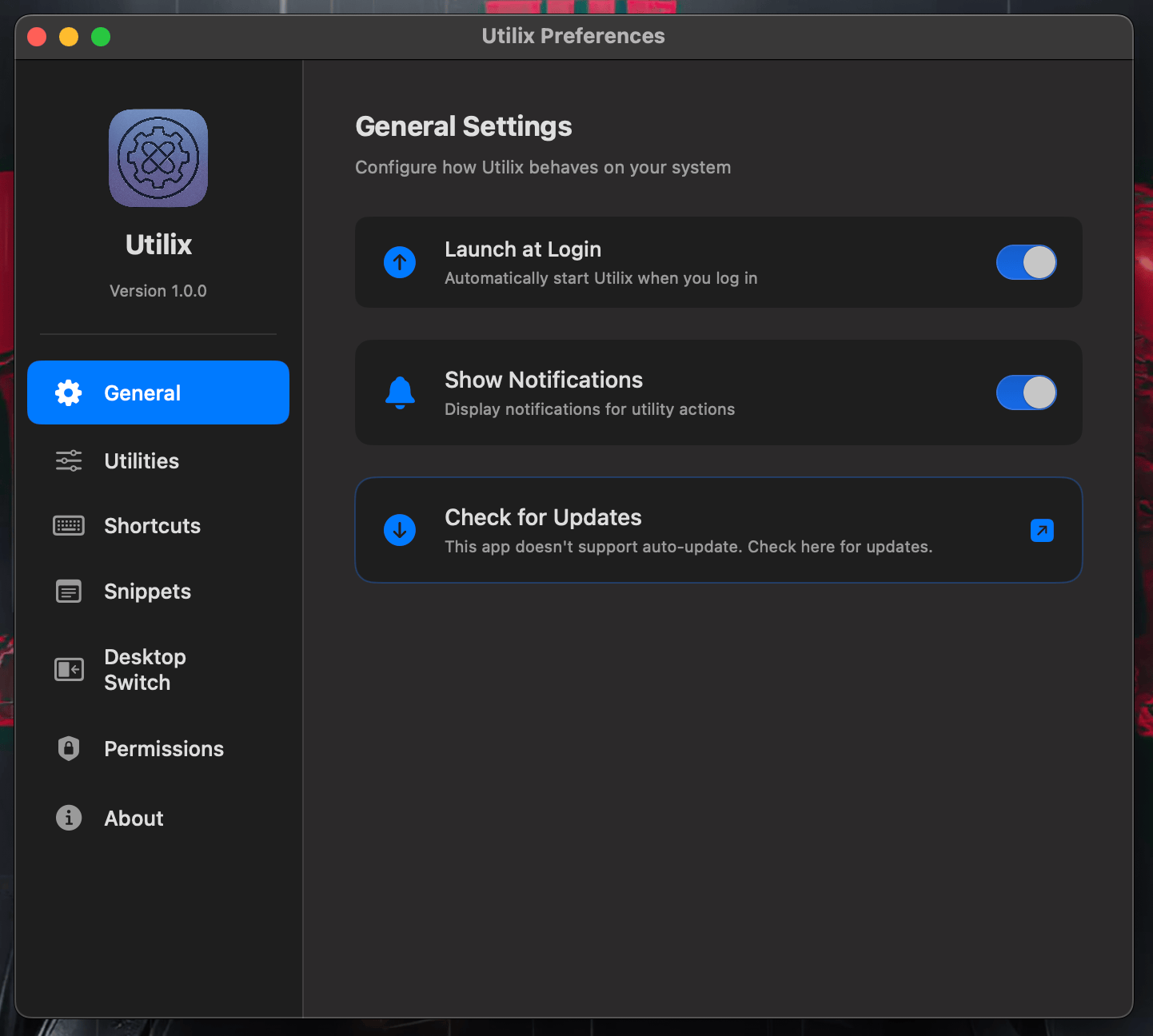Screen dimensions: 1153x1036
Task: Click the up-arrow Launch at Login icon
Action: coord(400,262)
